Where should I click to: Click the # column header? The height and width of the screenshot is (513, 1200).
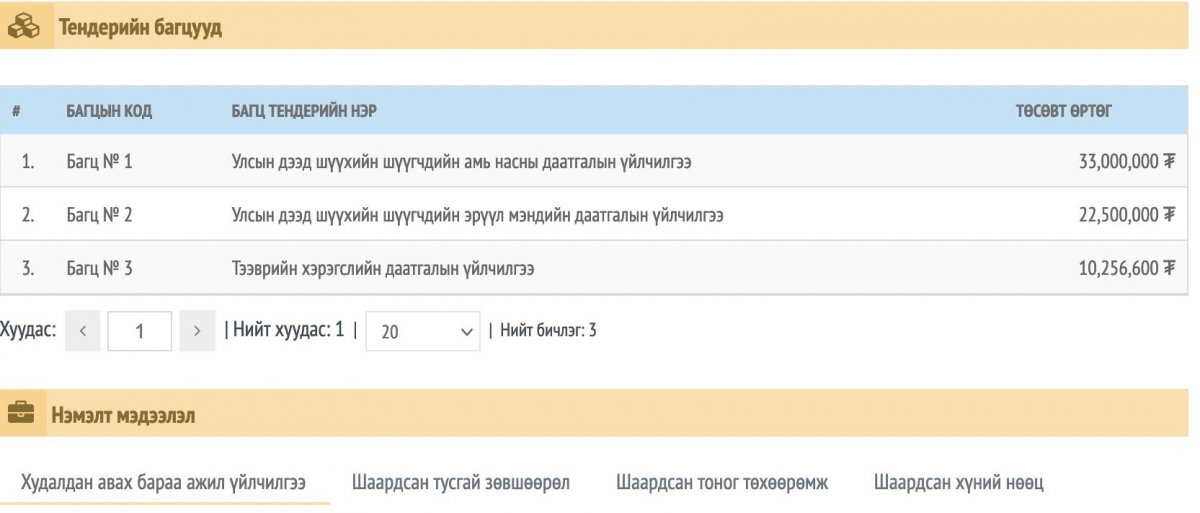pos(17,111)
